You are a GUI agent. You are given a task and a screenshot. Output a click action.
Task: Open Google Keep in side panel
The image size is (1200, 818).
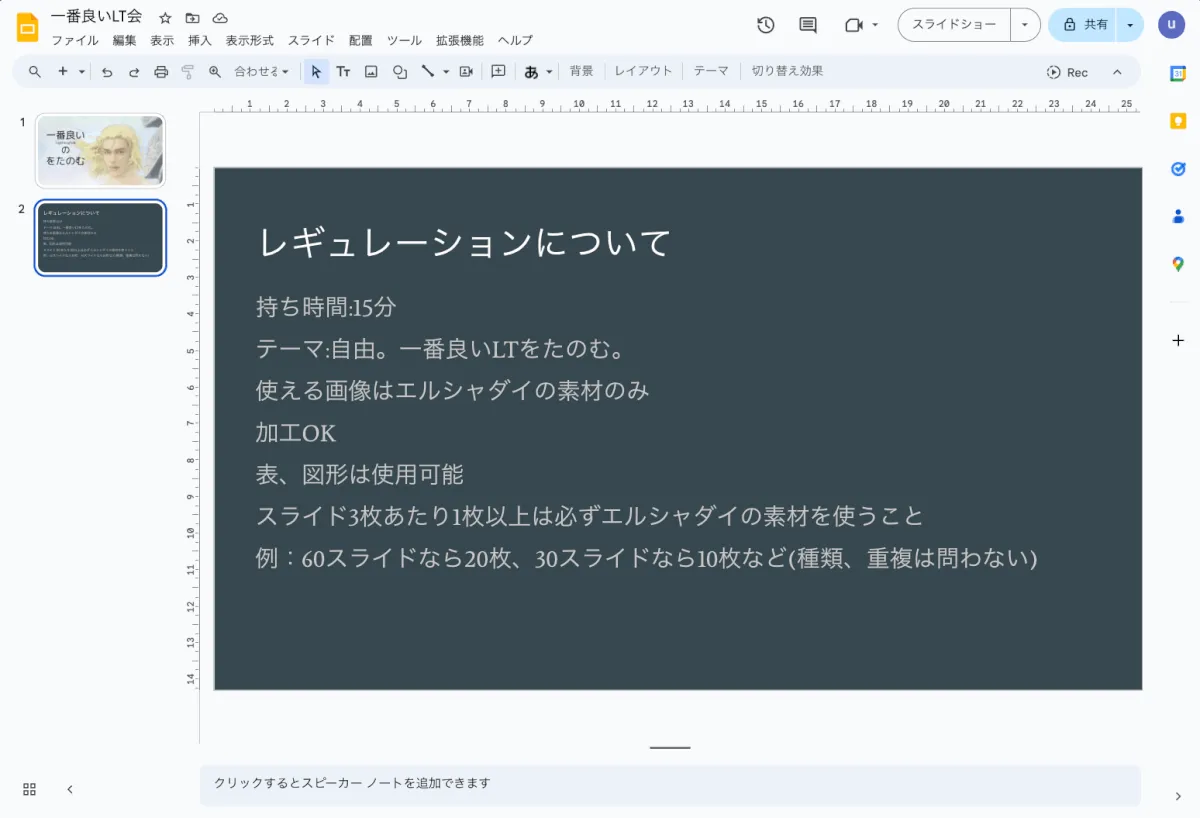[1178, 121]
